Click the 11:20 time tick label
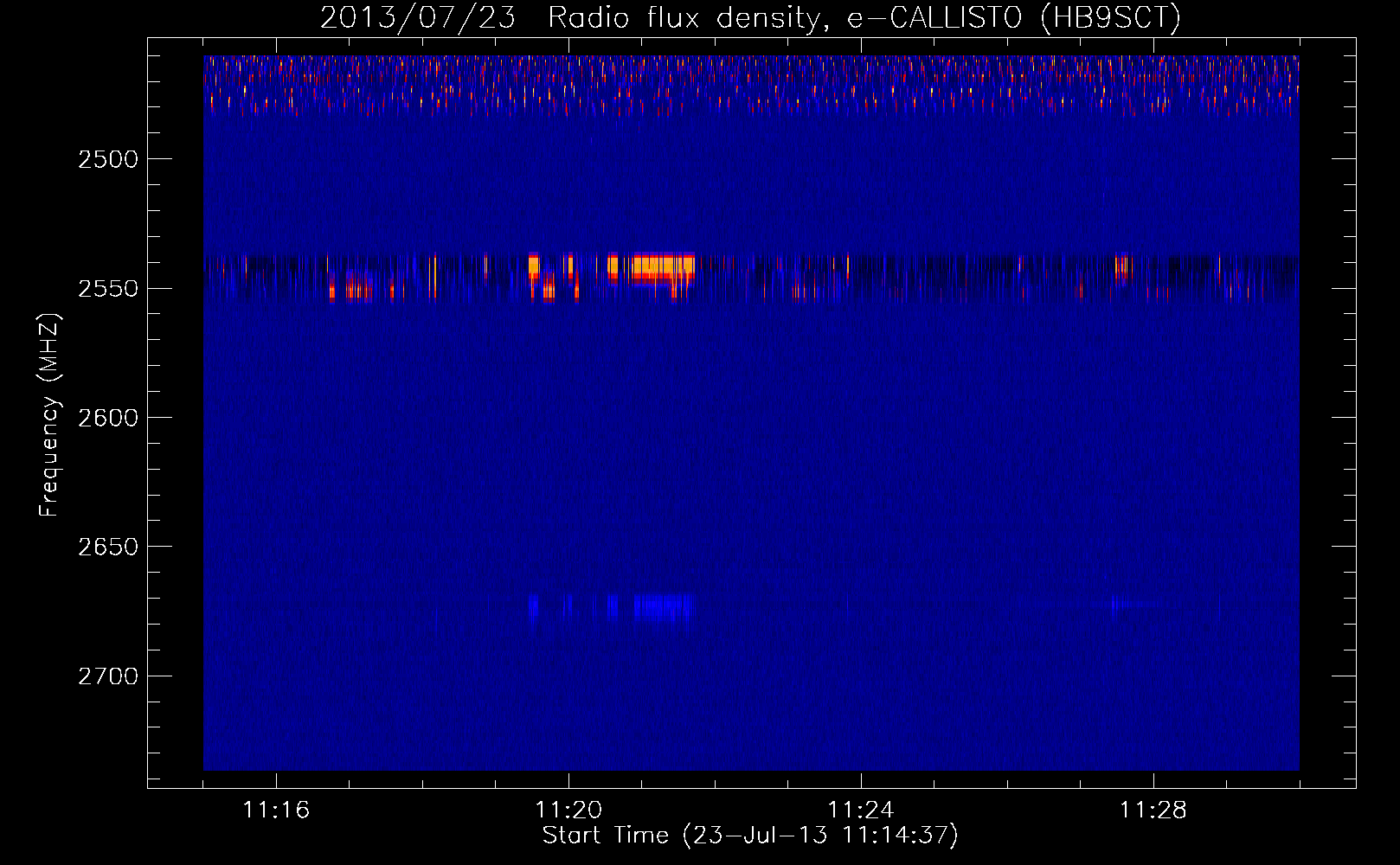Image resolution: width=1400 pixels, height=865 pixels. point(568,810)
